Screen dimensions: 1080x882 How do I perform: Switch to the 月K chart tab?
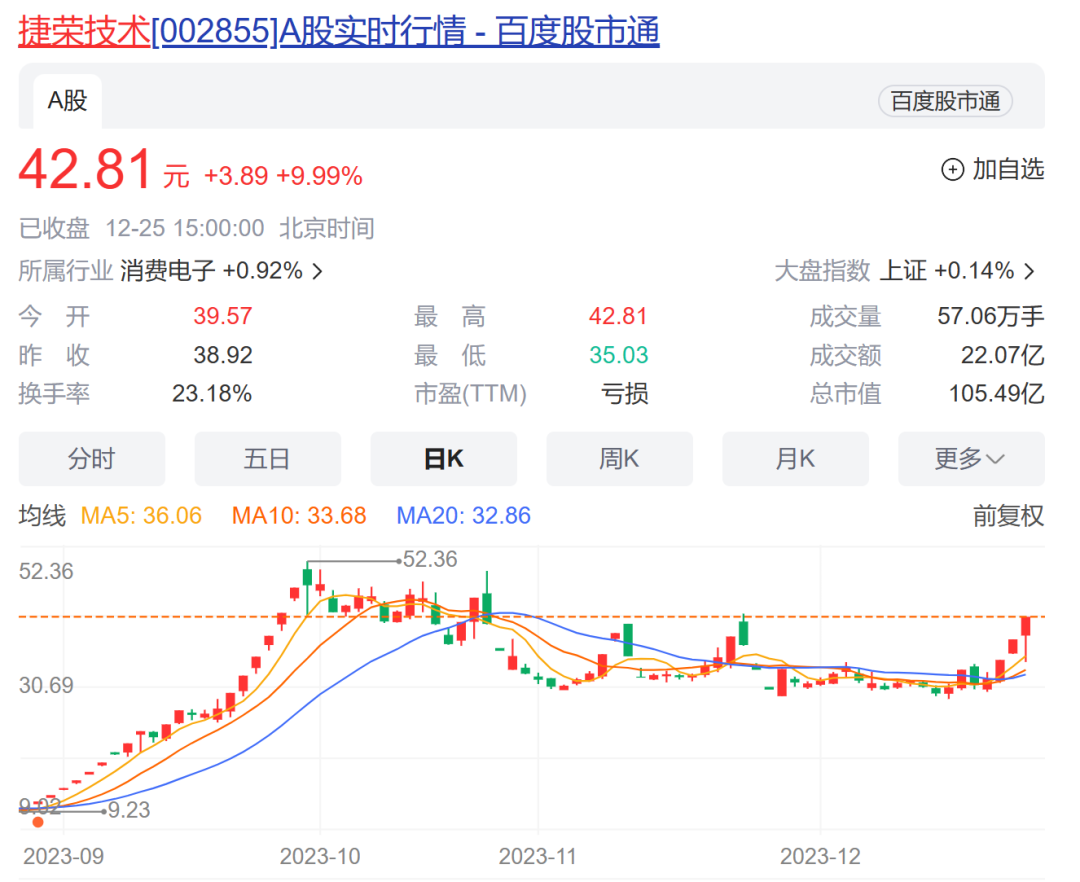click(796, 459)
